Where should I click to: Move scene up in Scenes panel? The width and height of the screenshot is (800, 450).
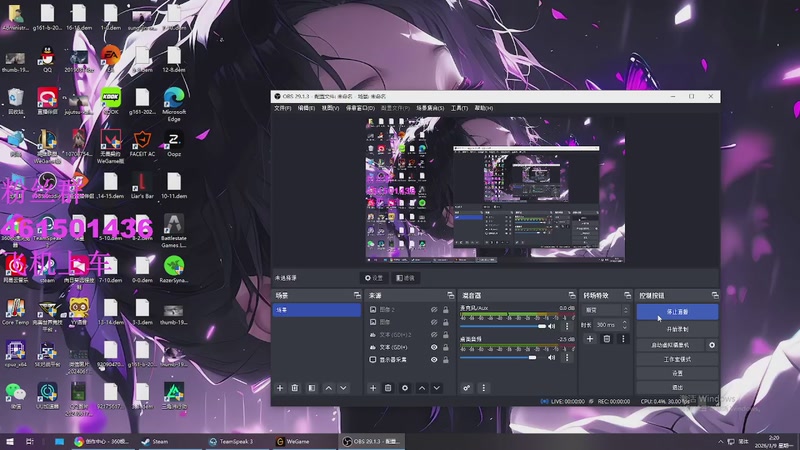[329, 388]
